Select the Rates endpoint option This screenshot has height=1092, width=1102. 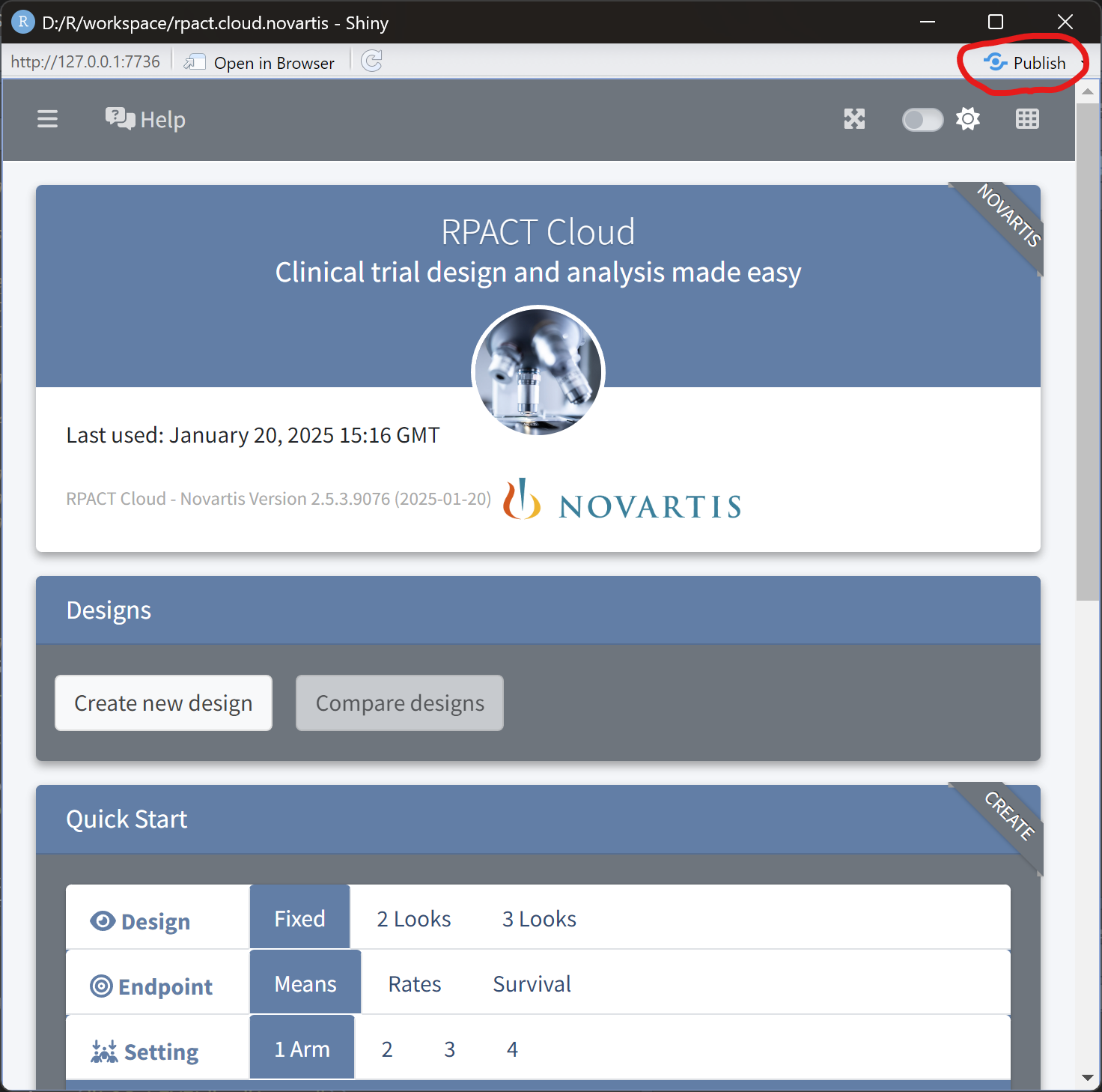(414, 983)
